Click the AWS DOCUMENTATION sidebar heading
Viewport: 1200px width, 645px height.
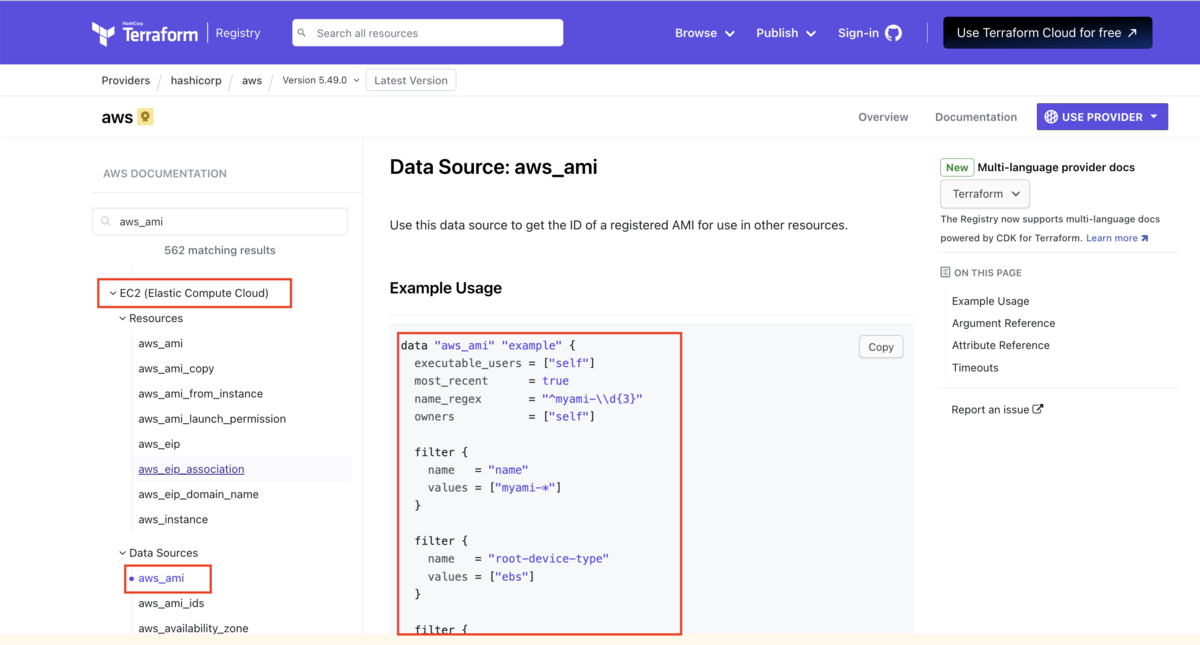165,173
